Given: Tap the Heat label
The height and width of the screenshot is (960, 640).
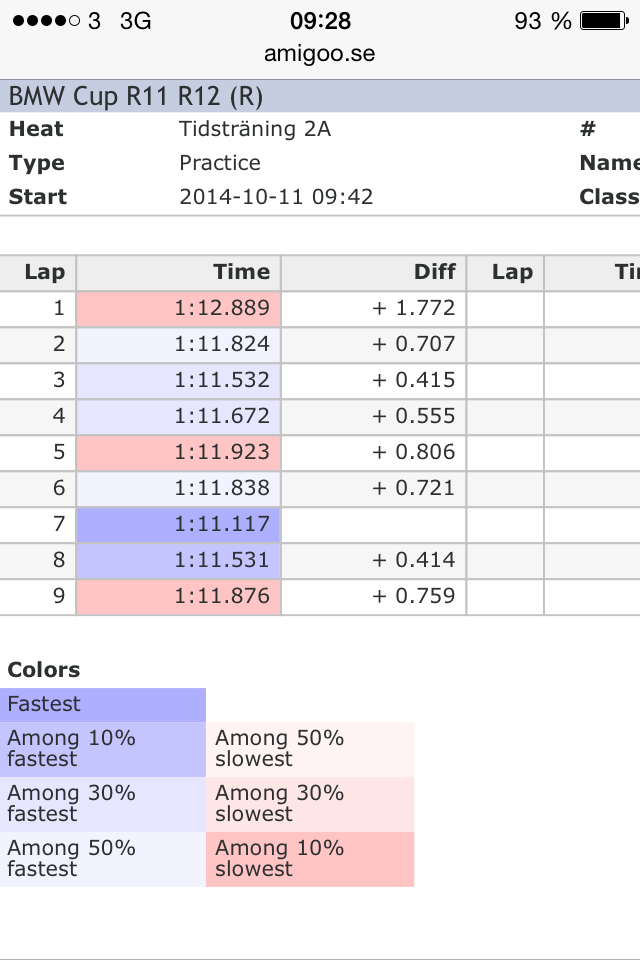Looking at the screenshot, I should [36, 129].
